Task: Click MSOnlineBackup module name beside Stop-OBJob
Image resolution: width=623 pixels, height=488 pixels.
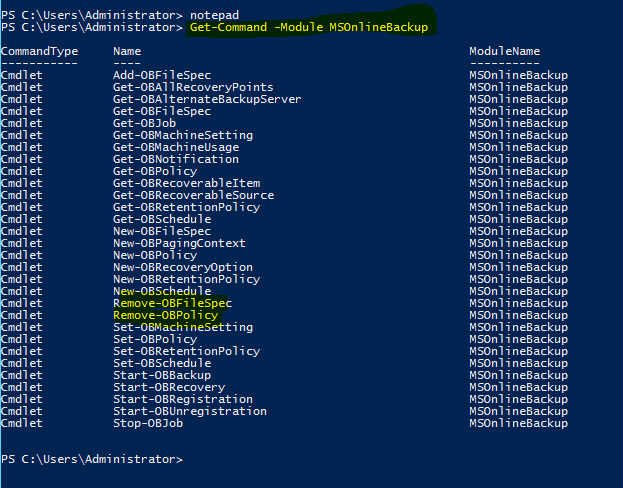Action: (x=519, y=423)
